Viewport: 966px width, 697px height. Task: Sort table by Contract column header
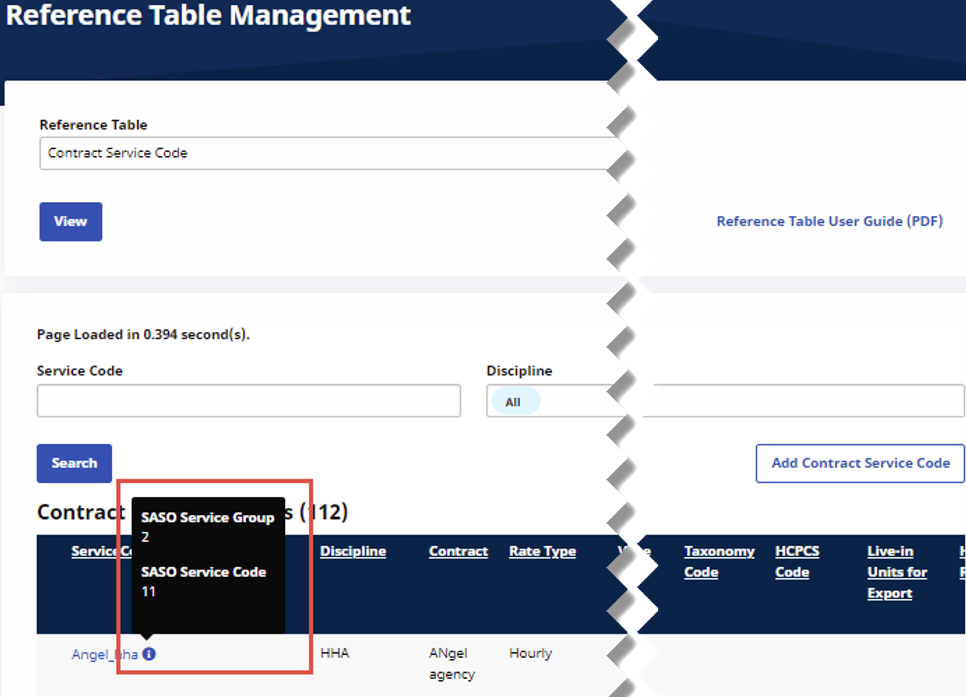458,551
